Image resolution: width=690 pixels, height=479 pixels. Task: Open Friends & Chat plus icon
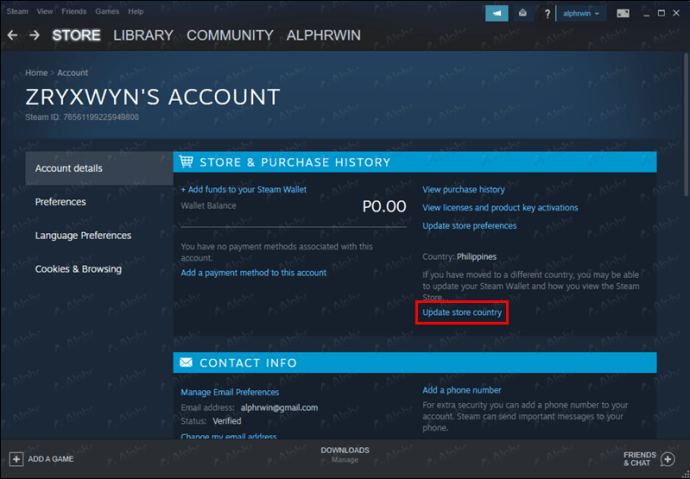click(x=668, y=459)
